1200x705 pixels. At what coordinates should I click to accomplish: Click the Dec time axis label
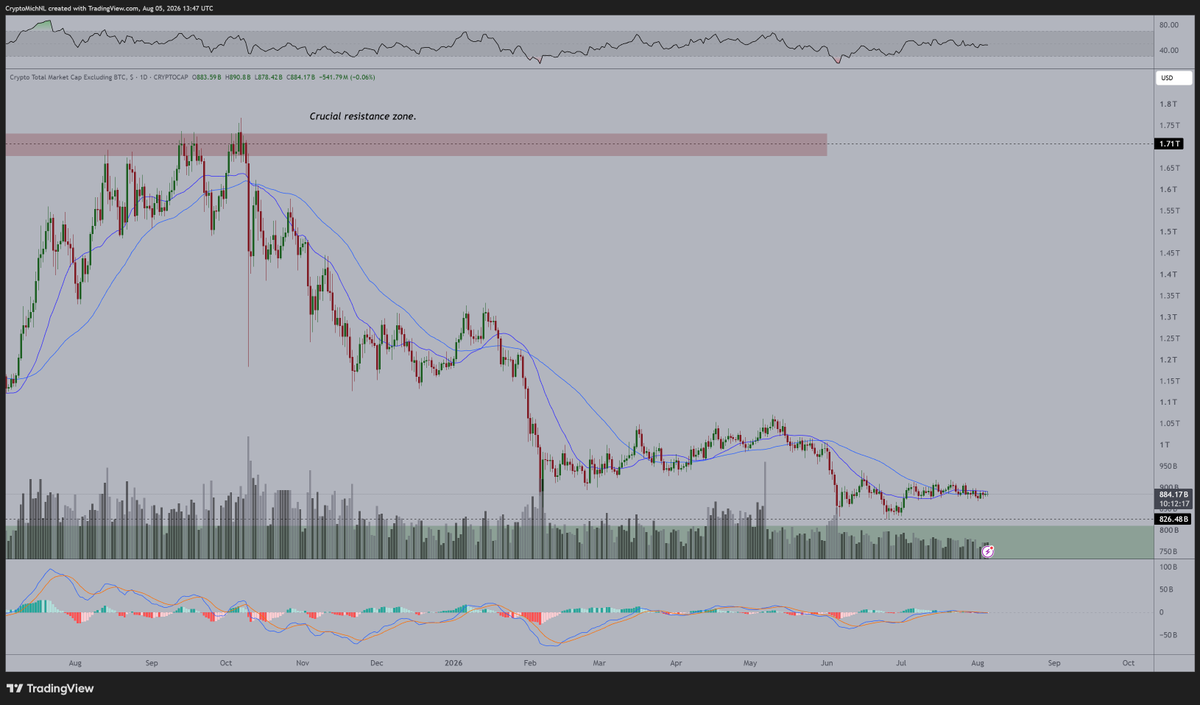coord(376,662)
